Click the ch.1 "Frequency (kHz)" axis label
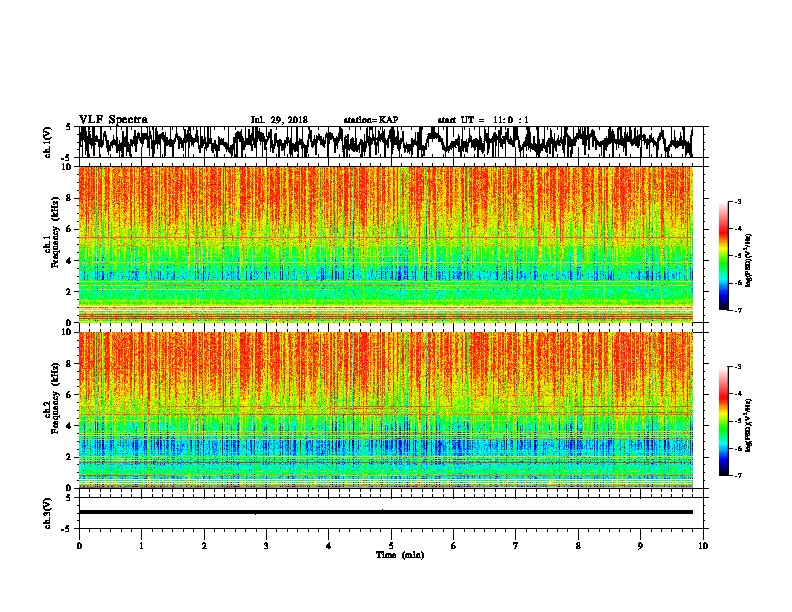Image resolution: width=792 pixels, height=612 pixels. click(54, 232)
